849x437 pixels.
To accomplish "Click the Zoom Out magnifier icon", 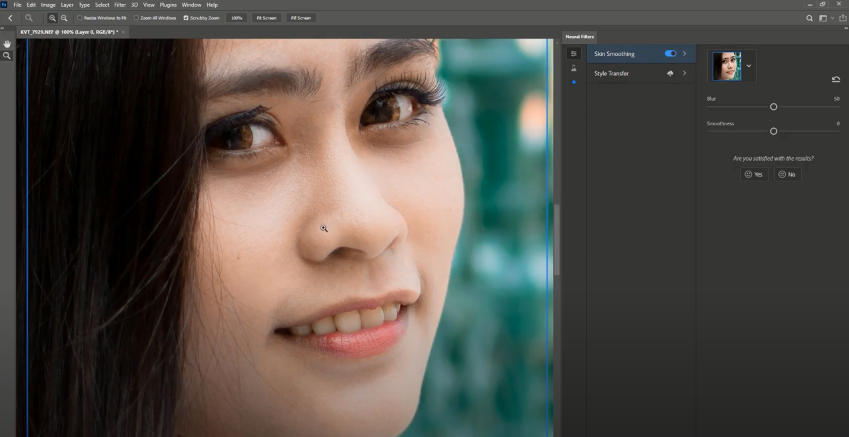I will tap(65, 18).
